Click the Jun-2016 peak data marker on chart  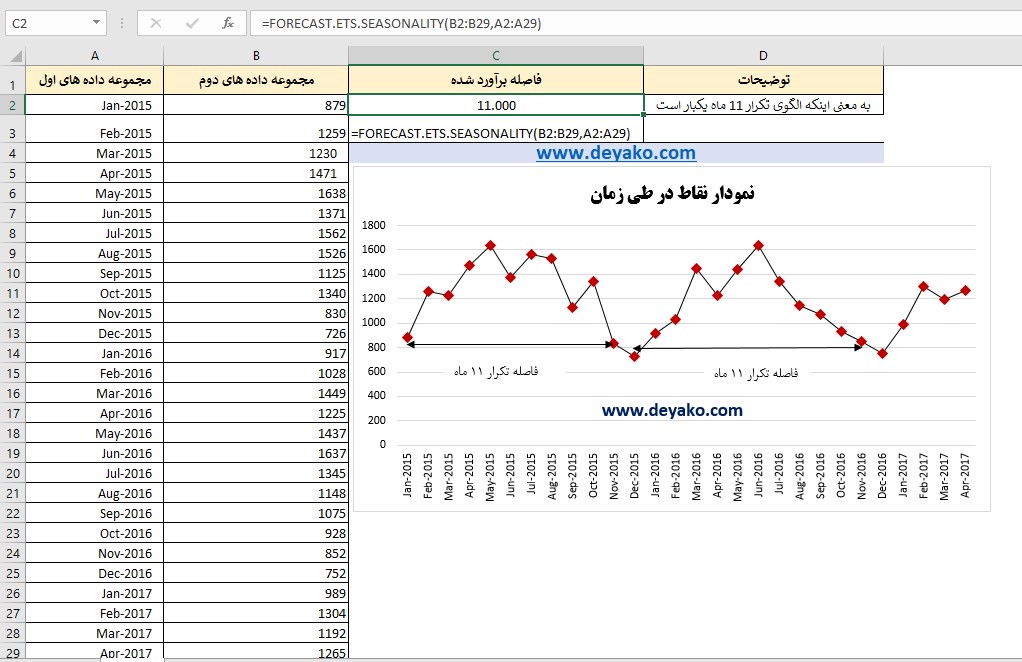pos(758,246)
